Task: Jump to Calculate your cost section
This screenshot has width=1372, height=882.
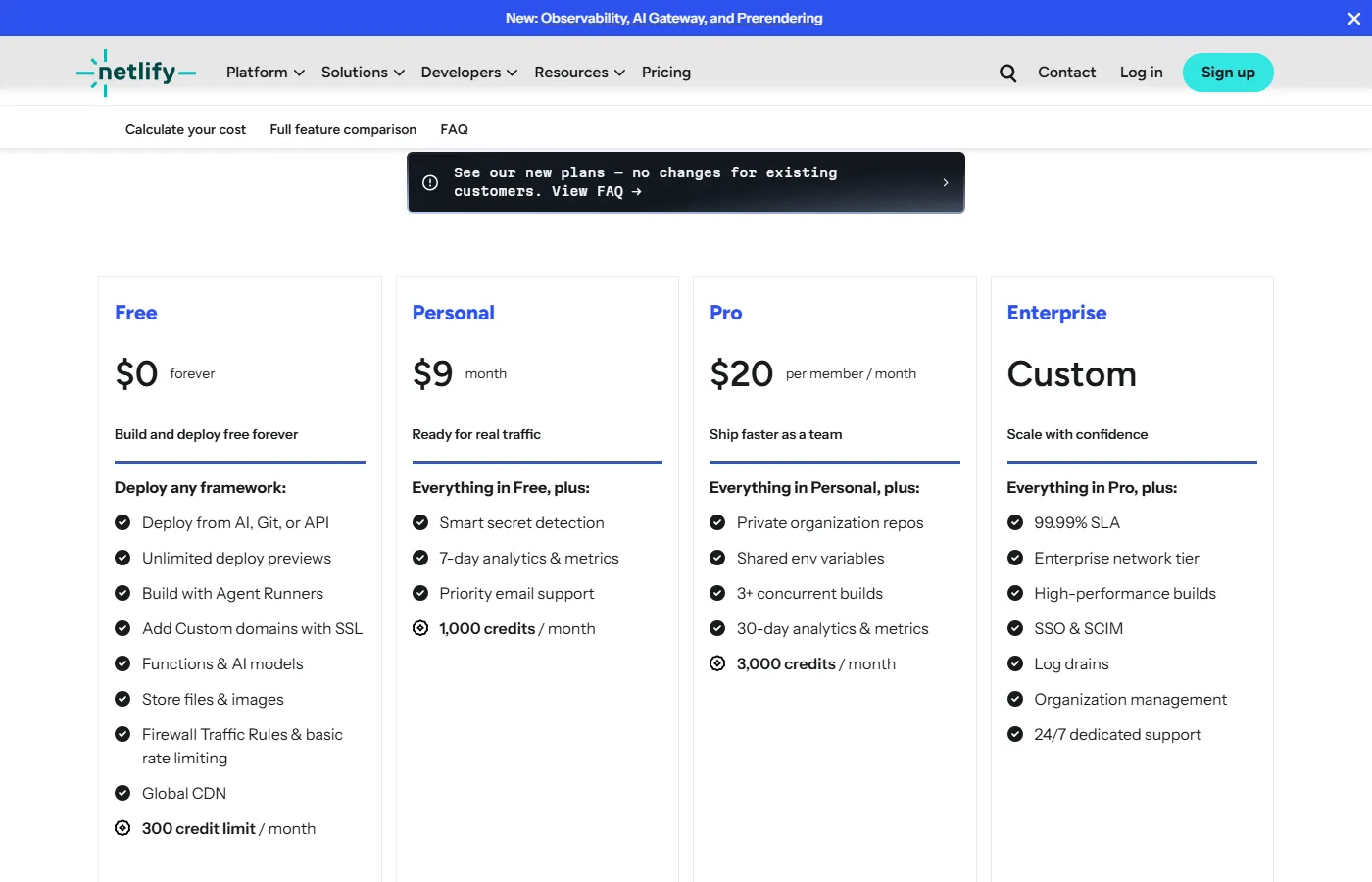Action: [x=185, y=129]
